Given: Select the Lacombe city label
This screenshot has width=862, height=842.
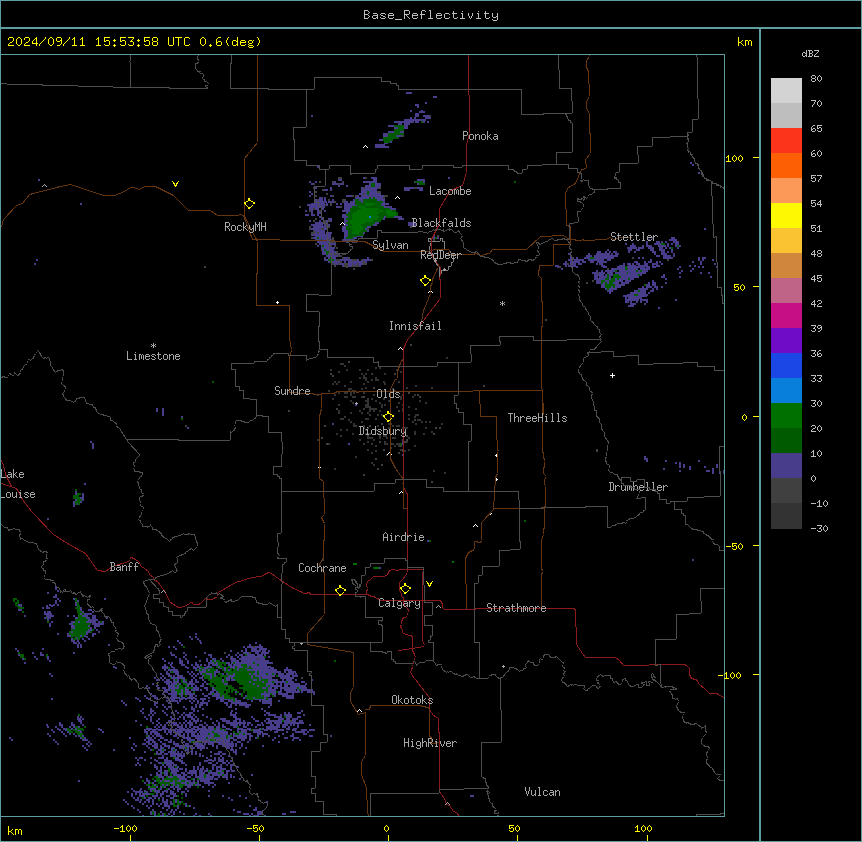Looking at the screenshot, I should pos(450,191).
